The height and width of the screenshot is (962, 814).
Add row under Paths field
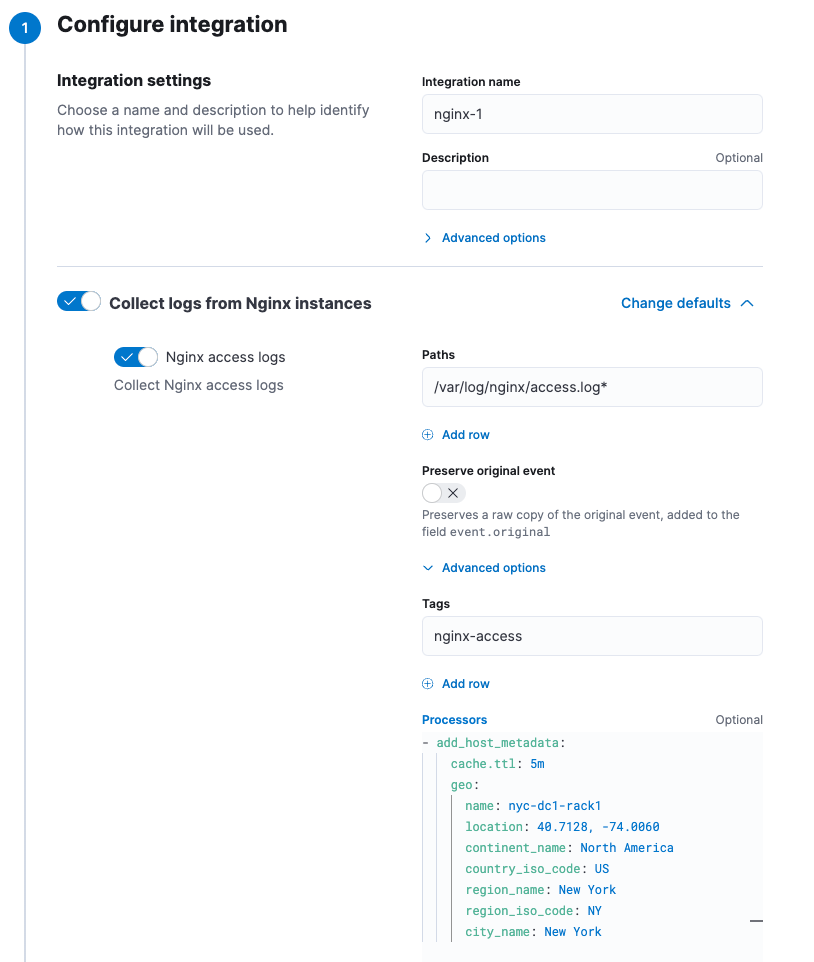(465, 435)
